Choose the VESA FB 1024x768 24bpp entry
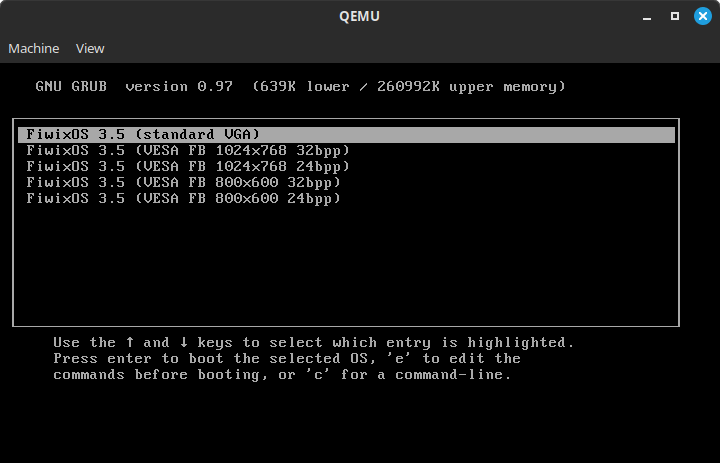 188,166
